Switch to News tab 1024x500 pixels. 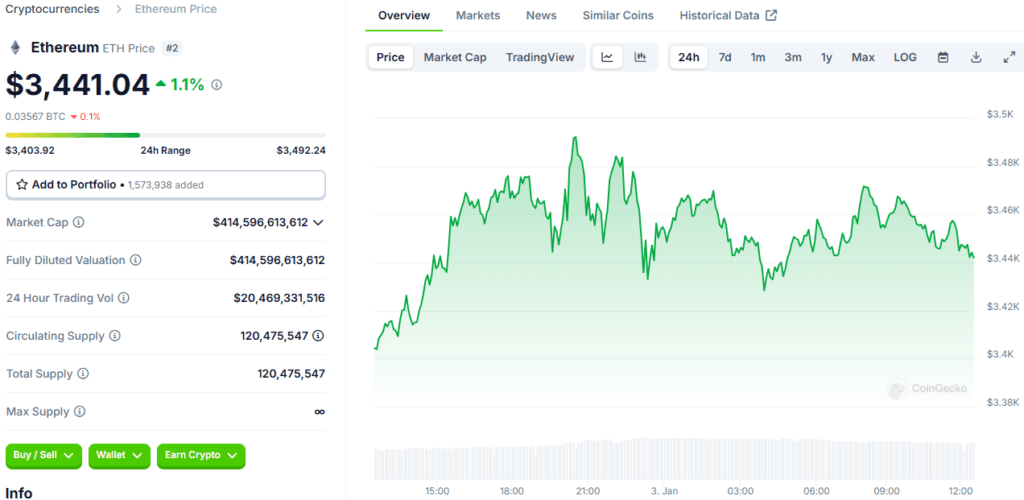pos(541,16)
